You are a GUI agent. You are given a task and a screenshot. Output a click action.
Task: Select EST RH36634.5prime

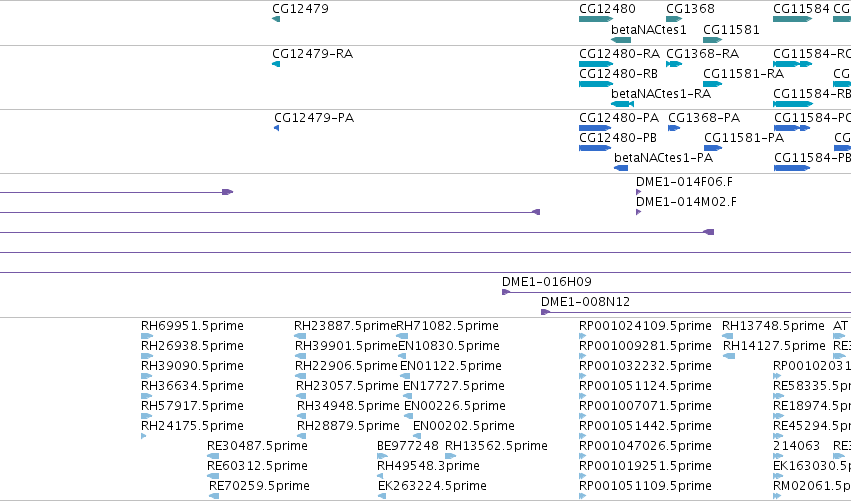(x=192, y=386)
